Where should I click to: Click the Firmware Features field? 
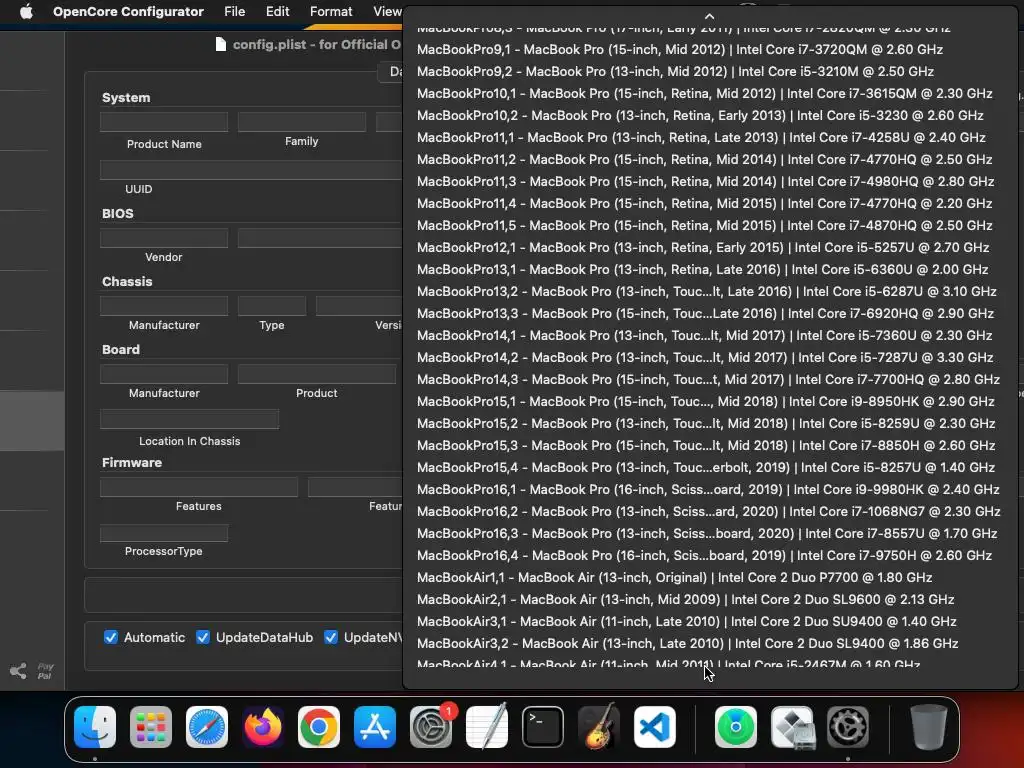(199, 487)
